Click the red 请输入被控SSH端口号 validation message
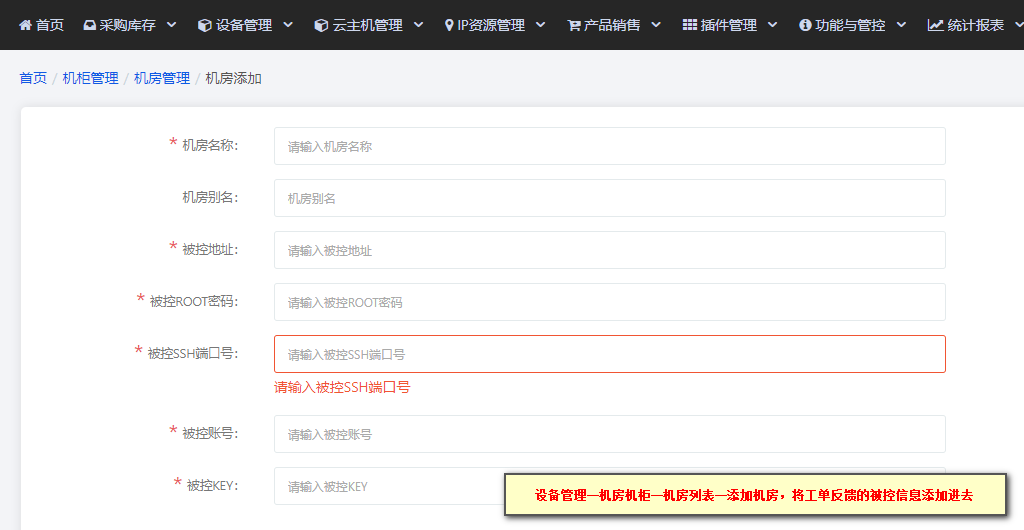The height and width of the screenshot is (530, 1024). [x=342, y=388]
